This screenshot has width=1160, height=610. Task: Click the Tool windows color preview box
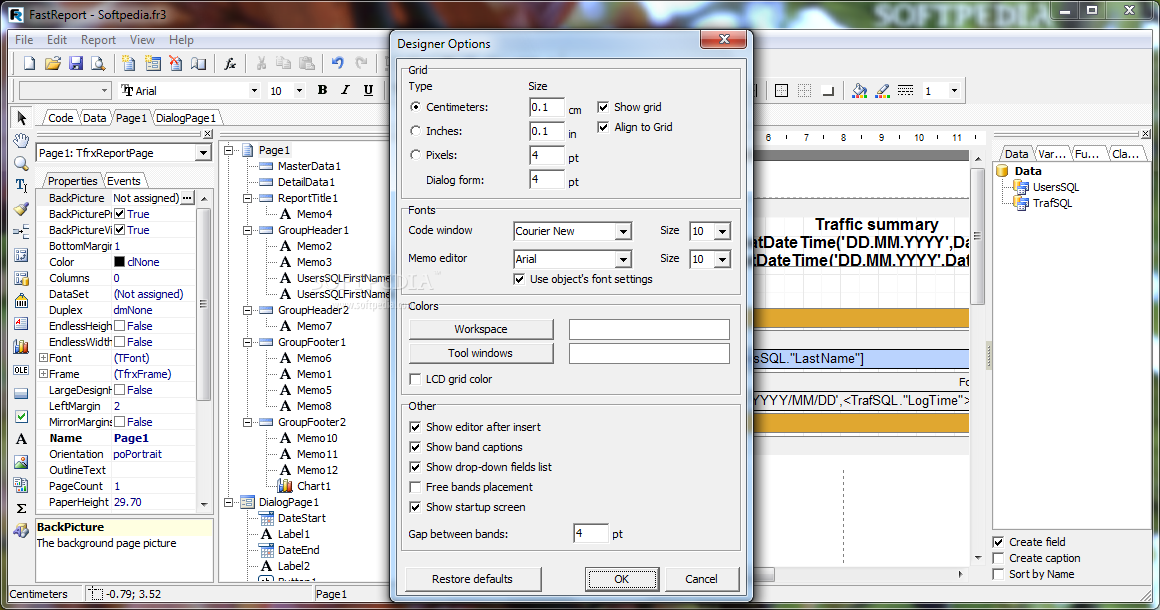tap(649, 353)
